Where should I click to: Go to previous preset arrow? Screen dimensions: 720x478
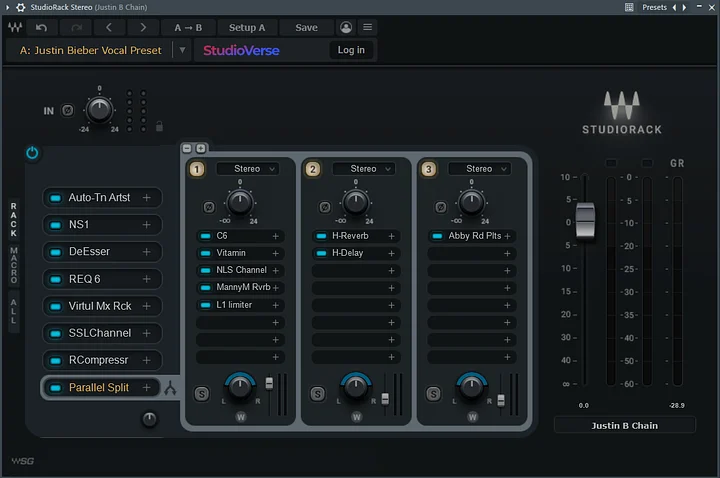109,28
